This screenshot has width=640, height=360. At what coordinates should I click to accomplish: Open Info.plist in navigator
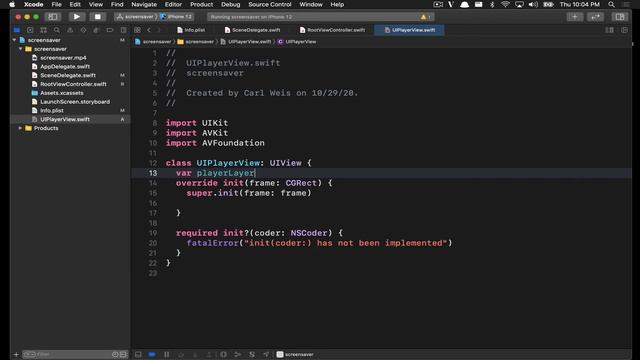click(51, 111)
